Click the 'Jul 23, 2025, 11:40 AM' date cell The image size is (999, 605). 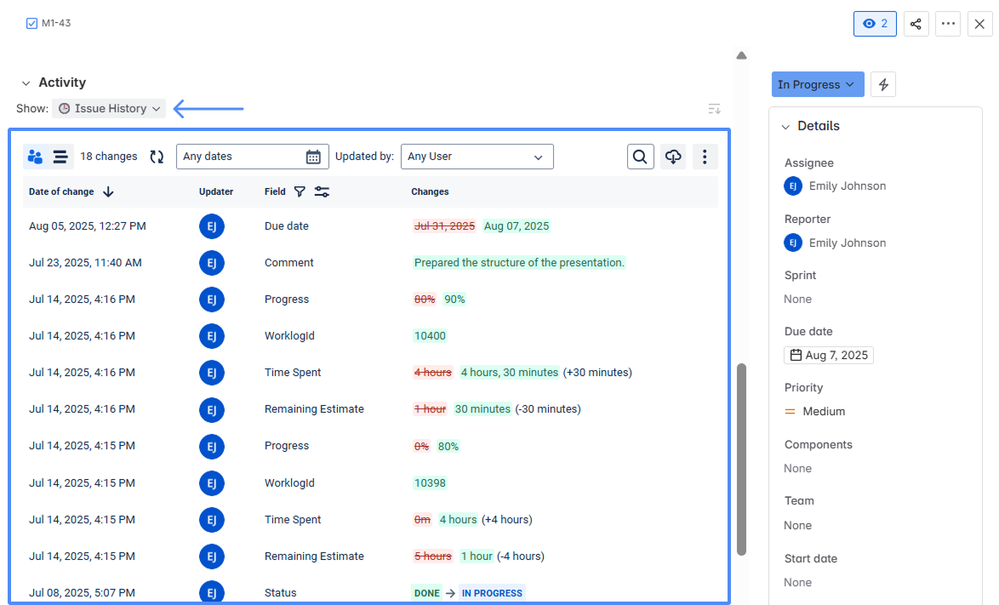coord(85,262)
